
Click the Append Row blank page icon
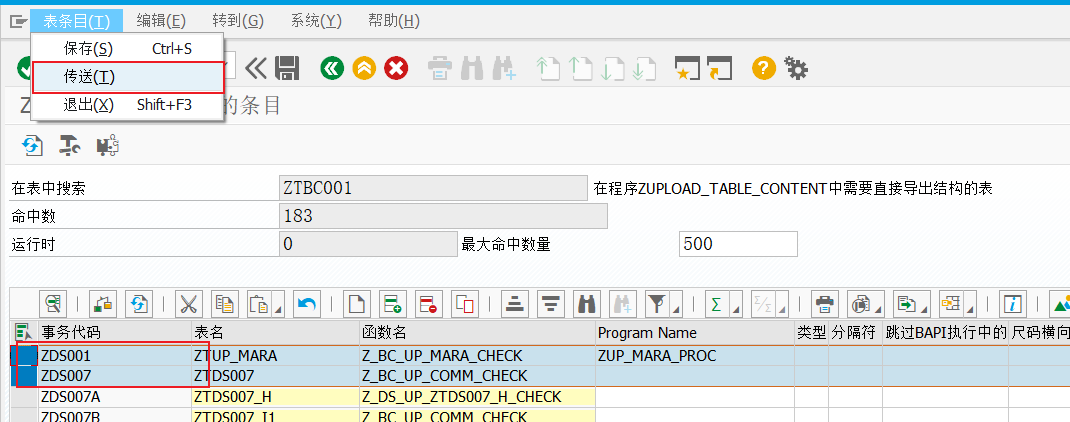(x=357, y=304)
